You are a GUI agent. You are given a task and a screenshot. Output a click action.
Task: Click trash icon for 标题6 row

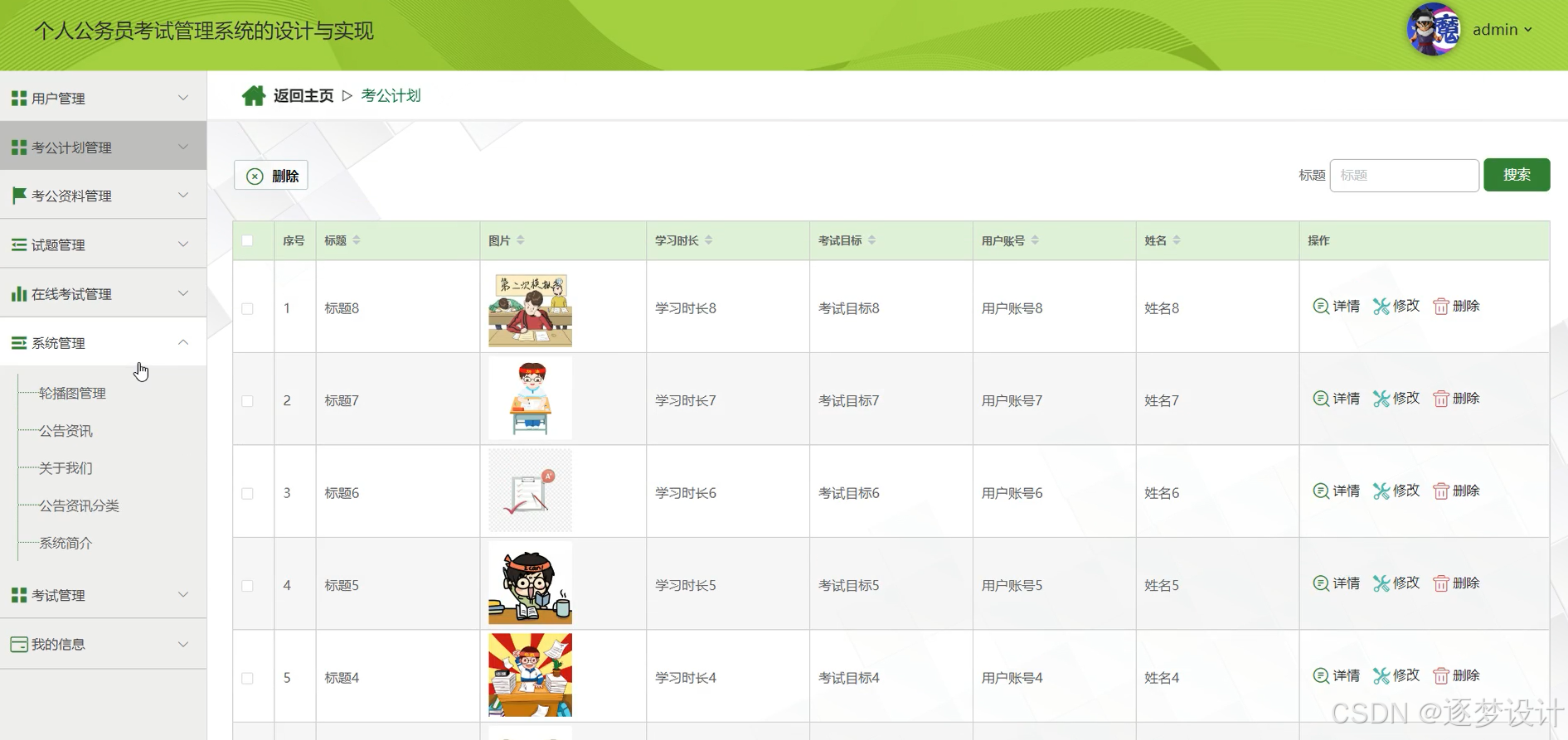point(1441,491)
